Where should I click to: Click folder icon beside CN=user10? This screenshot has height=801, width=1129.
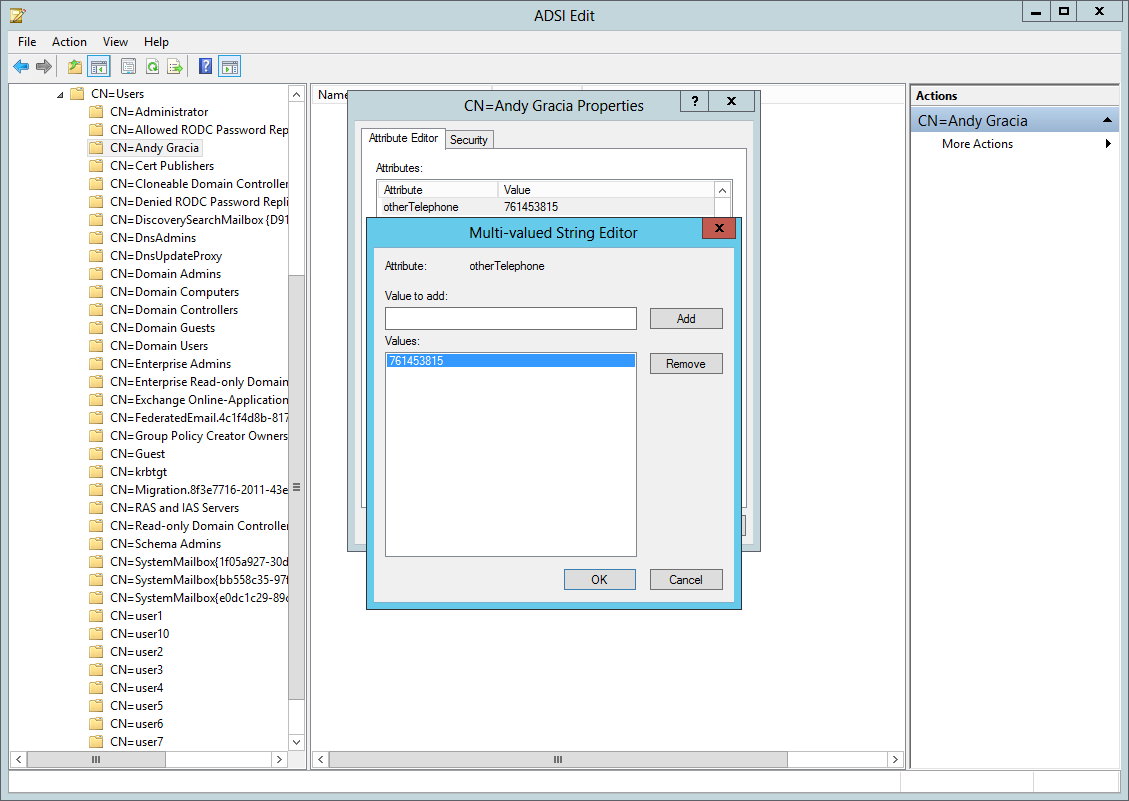pos(96,634)
